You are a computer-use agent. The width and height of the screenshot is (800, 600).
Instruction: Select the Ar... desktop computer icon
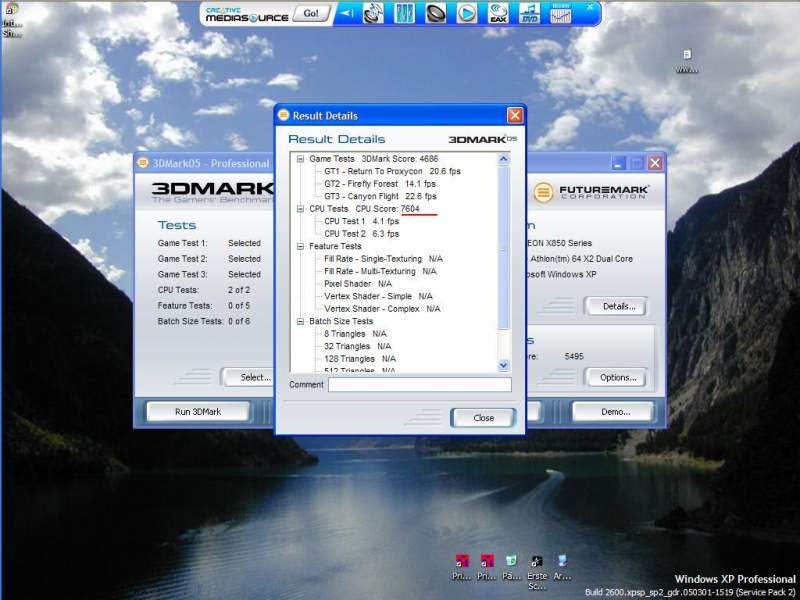[562, 568]
